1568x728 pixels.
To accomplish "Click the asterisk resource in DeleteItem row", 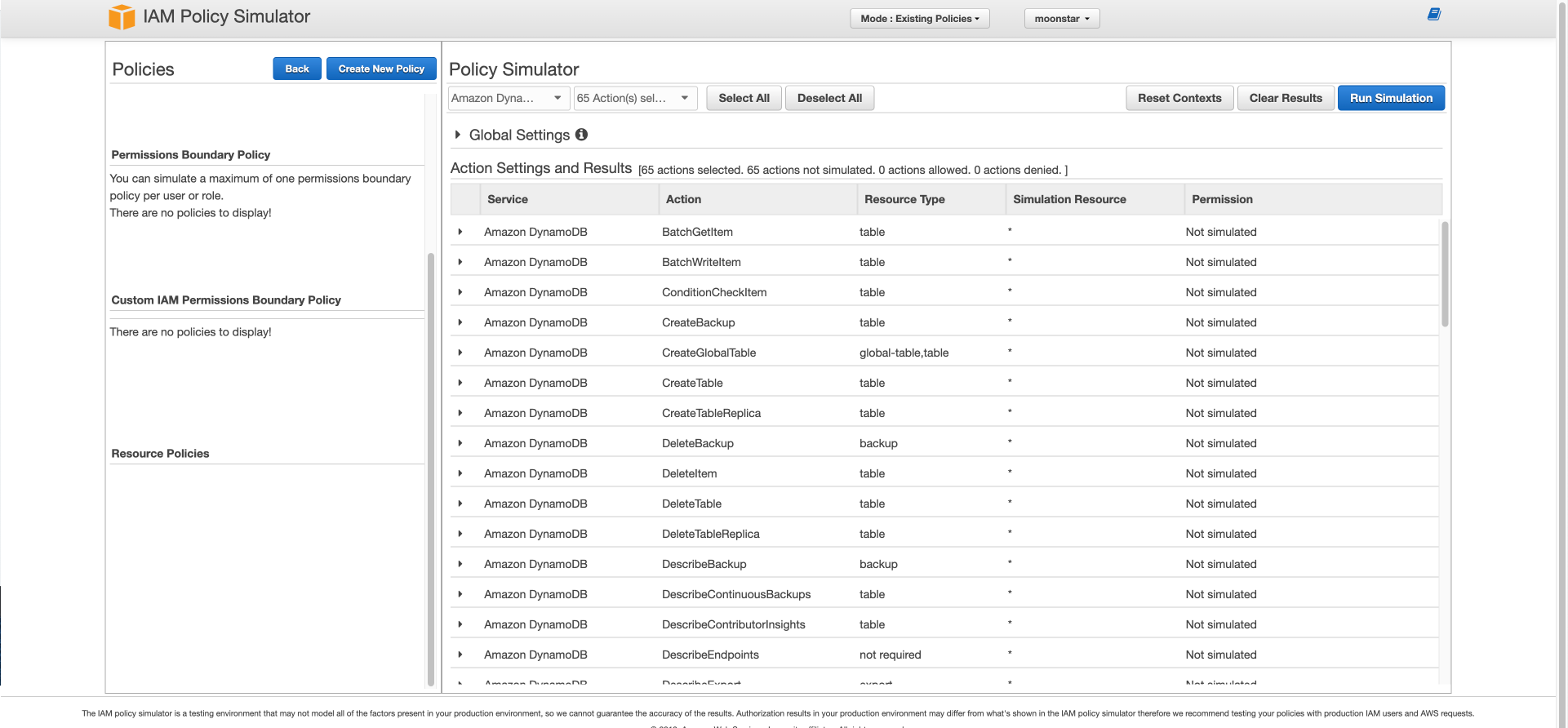I will coord(1010,473).
